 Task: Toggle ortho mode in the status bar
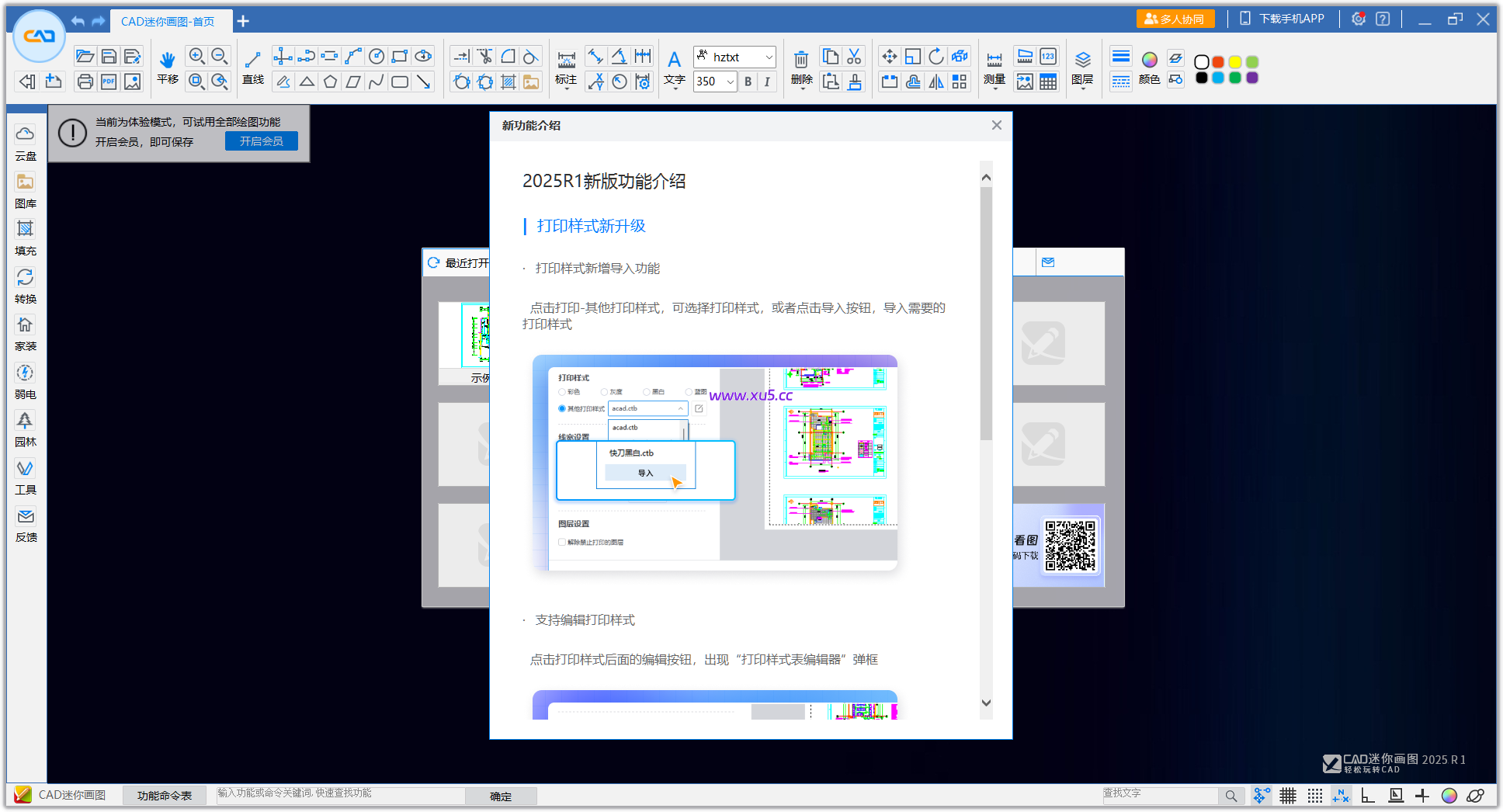[1367, 795]
